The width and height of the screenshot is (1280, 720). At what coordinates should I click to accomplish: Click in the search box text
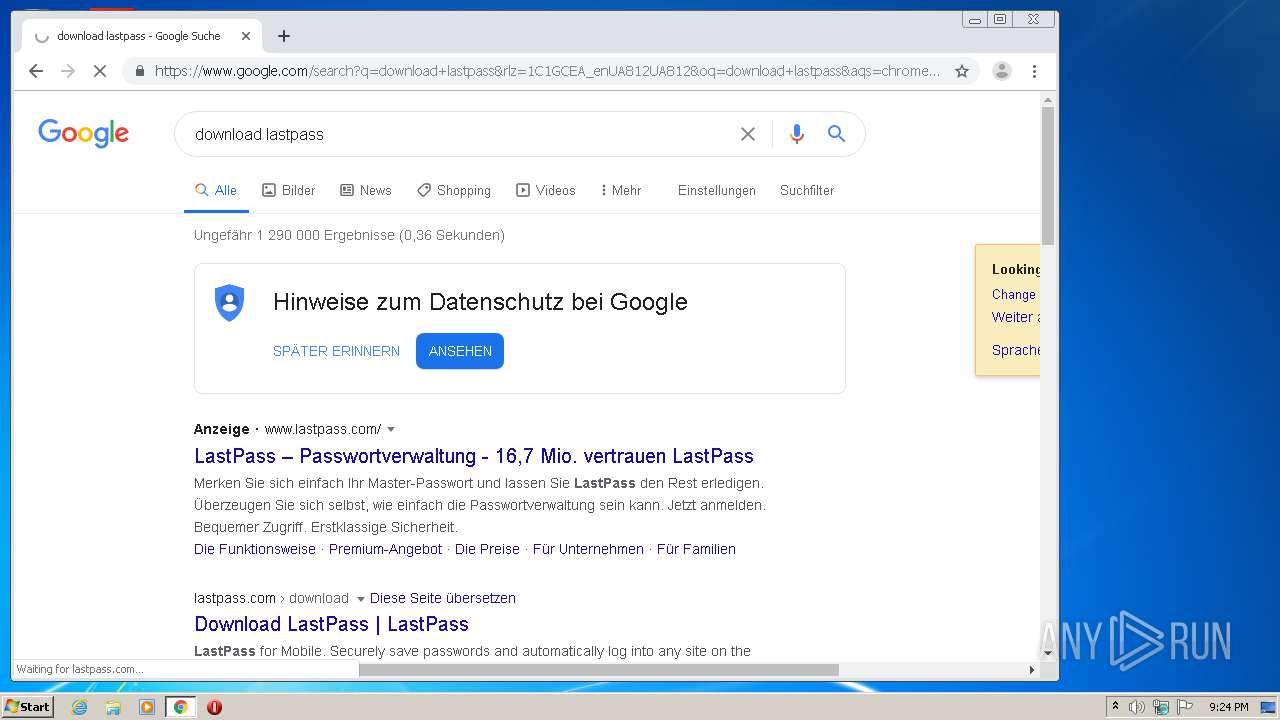click(x=259, y=134)
